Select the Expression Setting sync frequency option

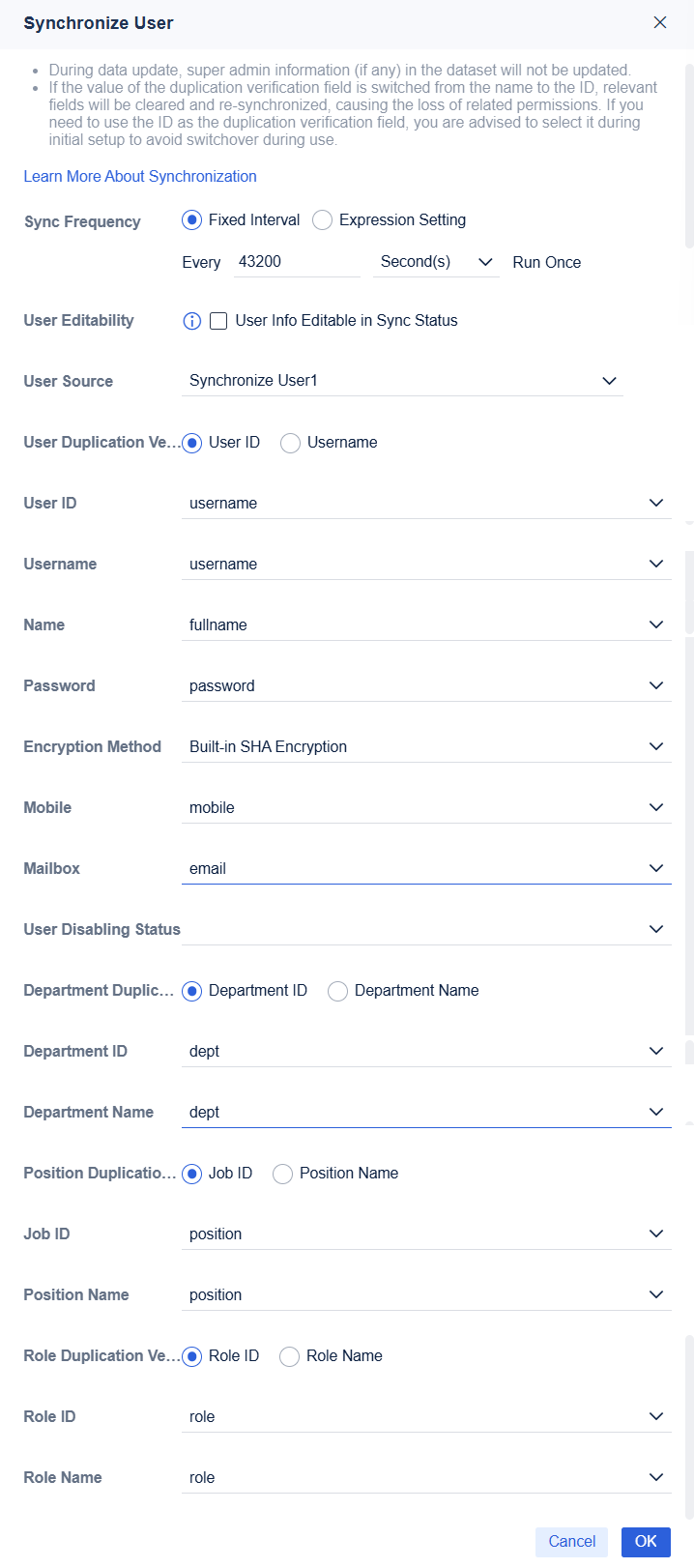coord(322,219)
